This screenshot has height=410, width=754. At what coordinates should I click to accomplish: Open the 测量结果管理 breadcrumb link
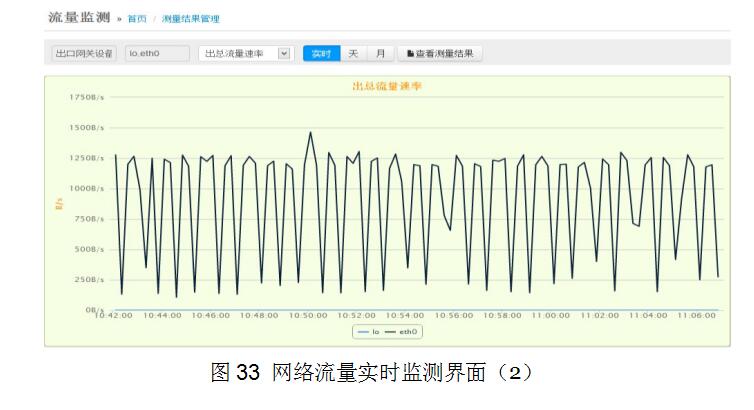point(190,19)
